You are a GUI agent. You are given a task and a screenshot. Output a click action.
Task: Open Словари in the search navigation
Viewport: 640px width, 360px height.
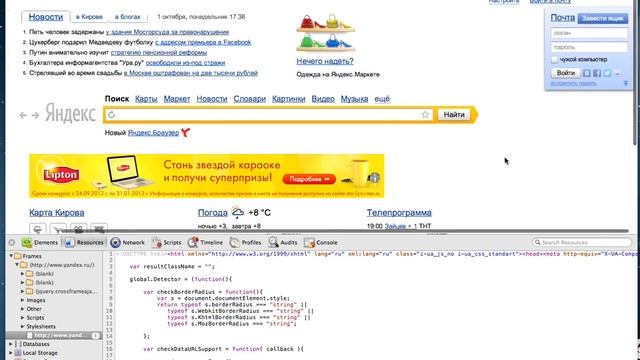[x=250, y=99]
